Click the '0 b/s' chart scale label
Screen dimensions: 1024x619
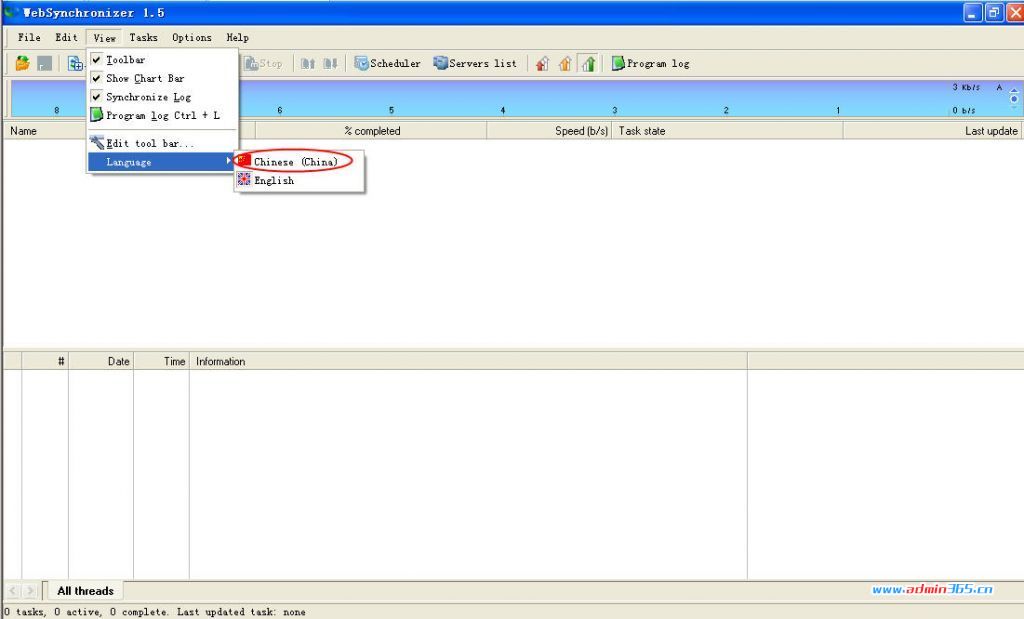(964, 110)
